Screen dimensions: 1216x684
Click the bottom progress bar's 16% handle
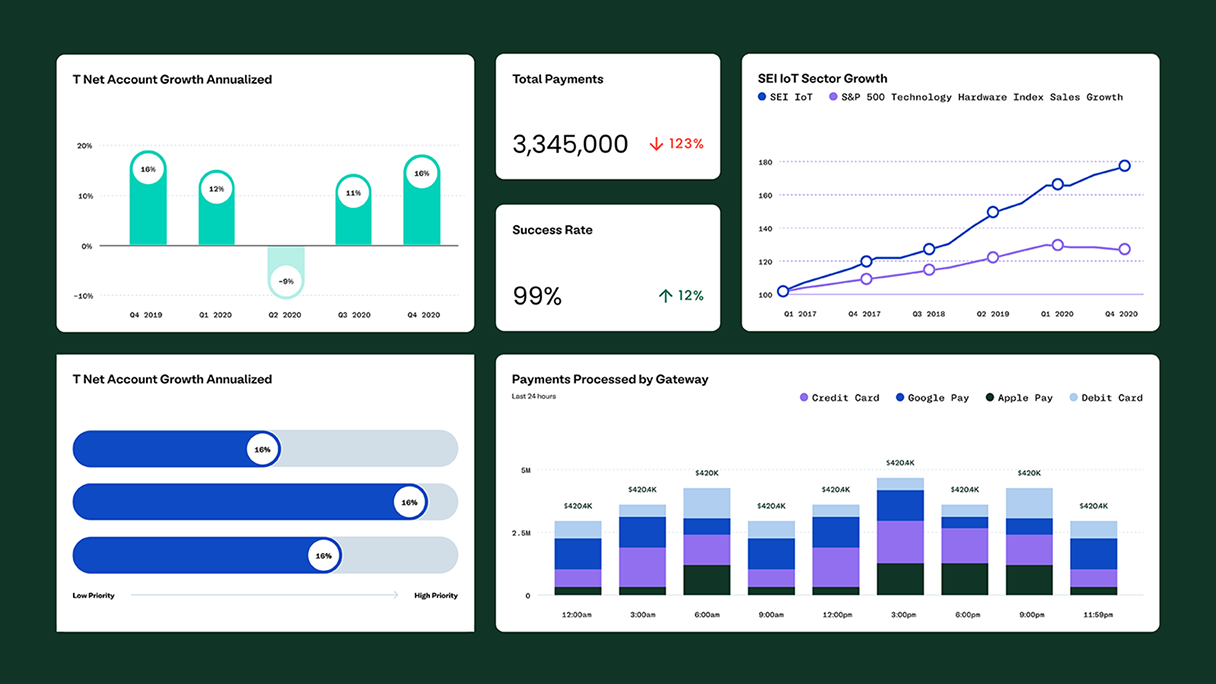[323, 555]
